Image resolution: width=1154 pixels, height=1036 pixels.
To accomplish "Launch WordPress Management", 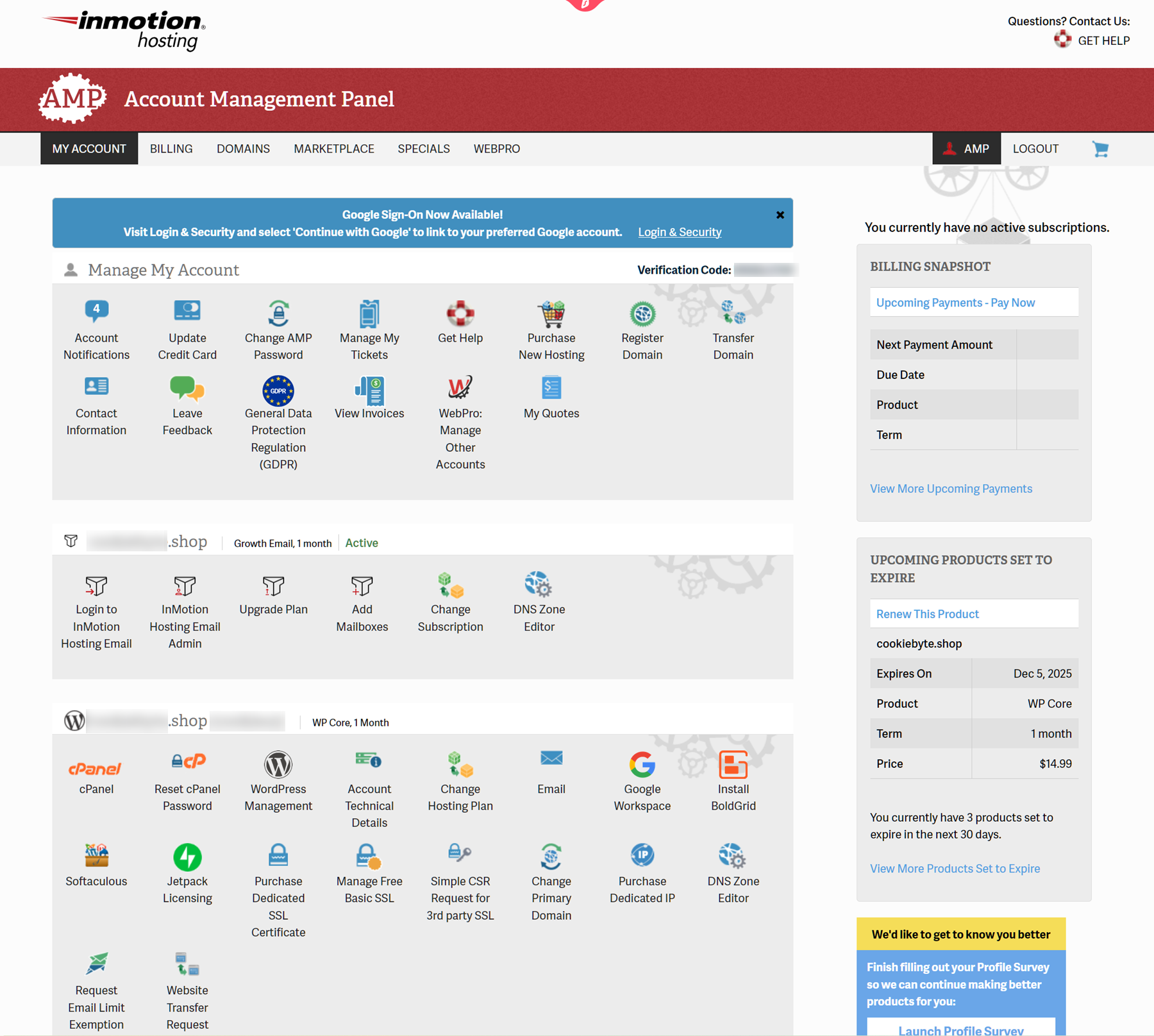I will click(x=278, y=765).
